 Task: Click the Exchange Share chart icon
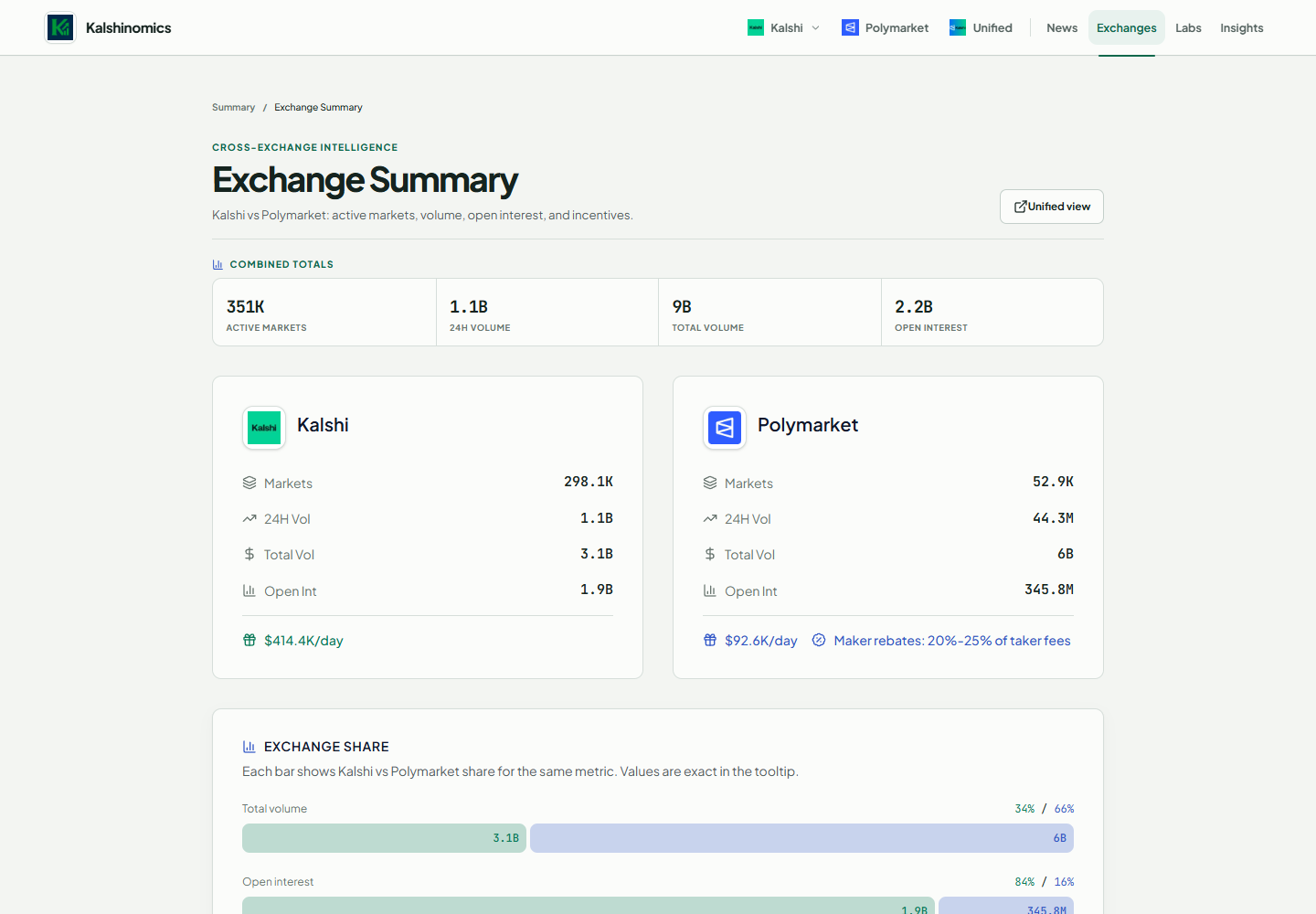[249, 747]
